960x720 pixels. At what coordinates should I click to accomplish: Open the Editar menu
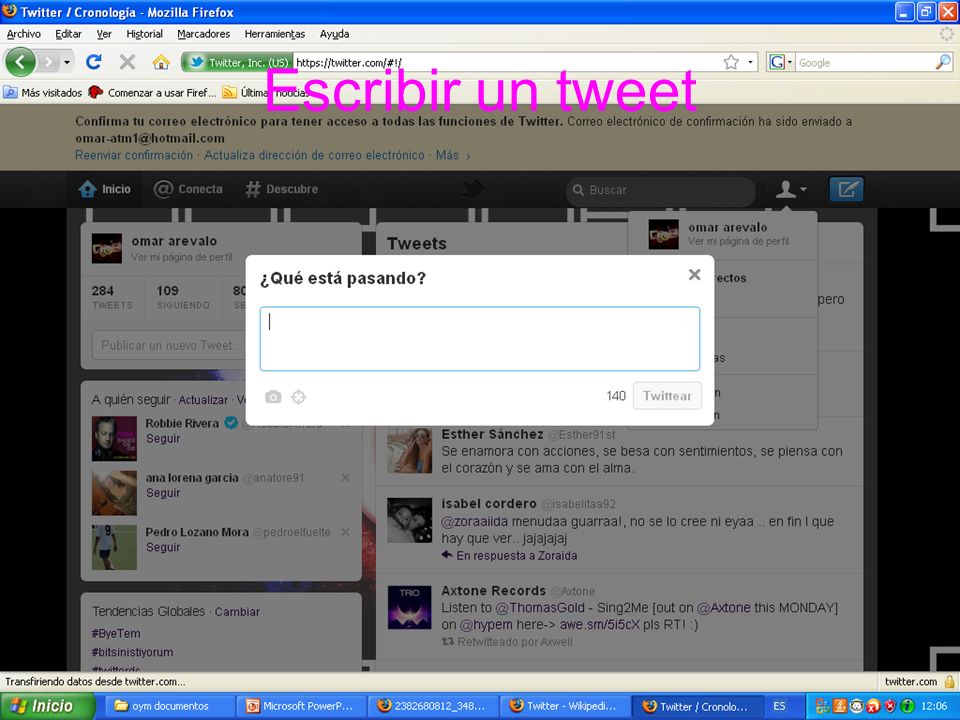[69, 34]
